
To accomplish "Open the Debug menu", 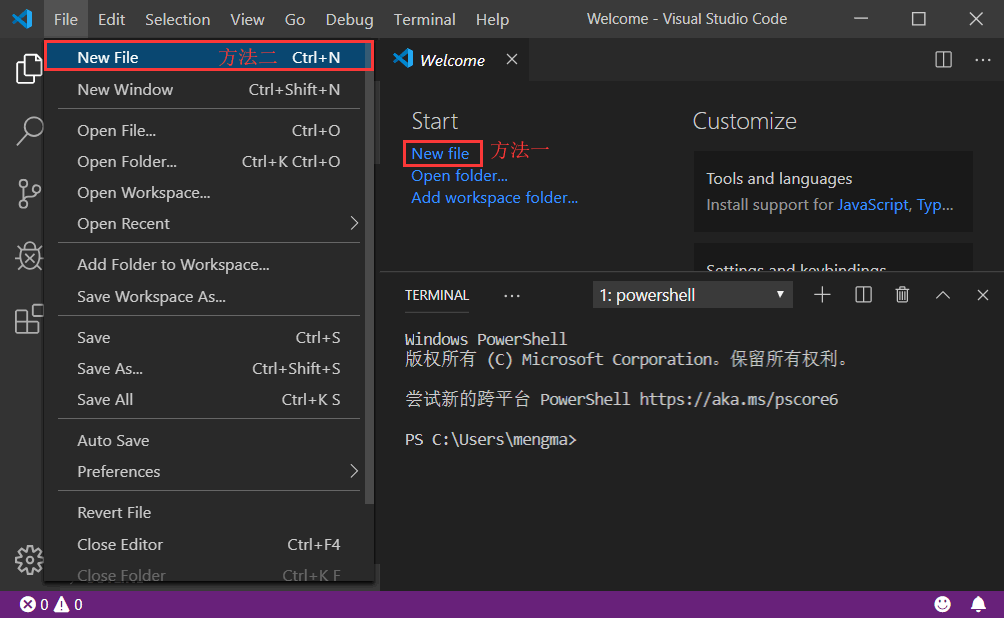I will [348, 19].
